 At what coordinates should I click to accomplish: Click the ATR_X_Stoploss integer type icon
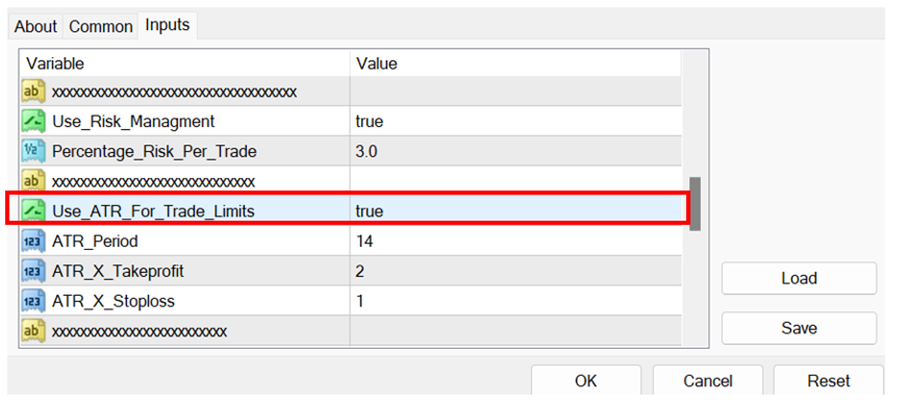[33, 301]
